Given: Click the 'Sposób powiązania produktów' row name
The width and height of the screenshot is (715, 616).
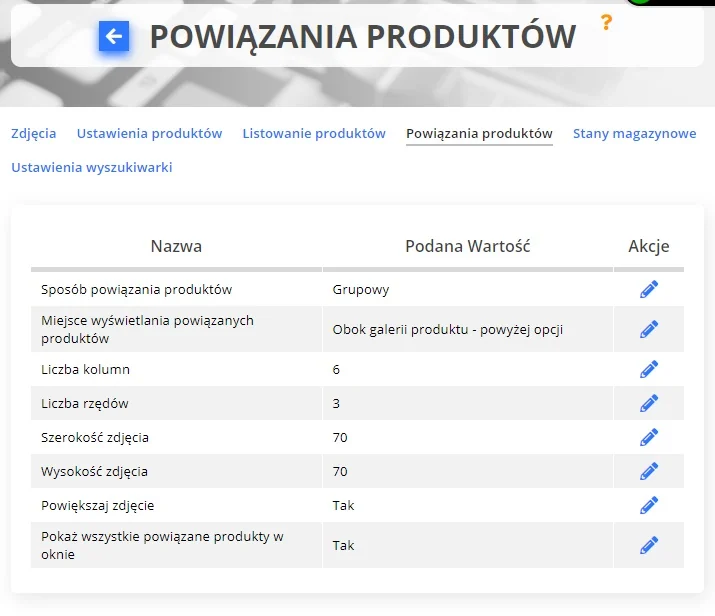Looking at the screenshot, I should 137,290.
